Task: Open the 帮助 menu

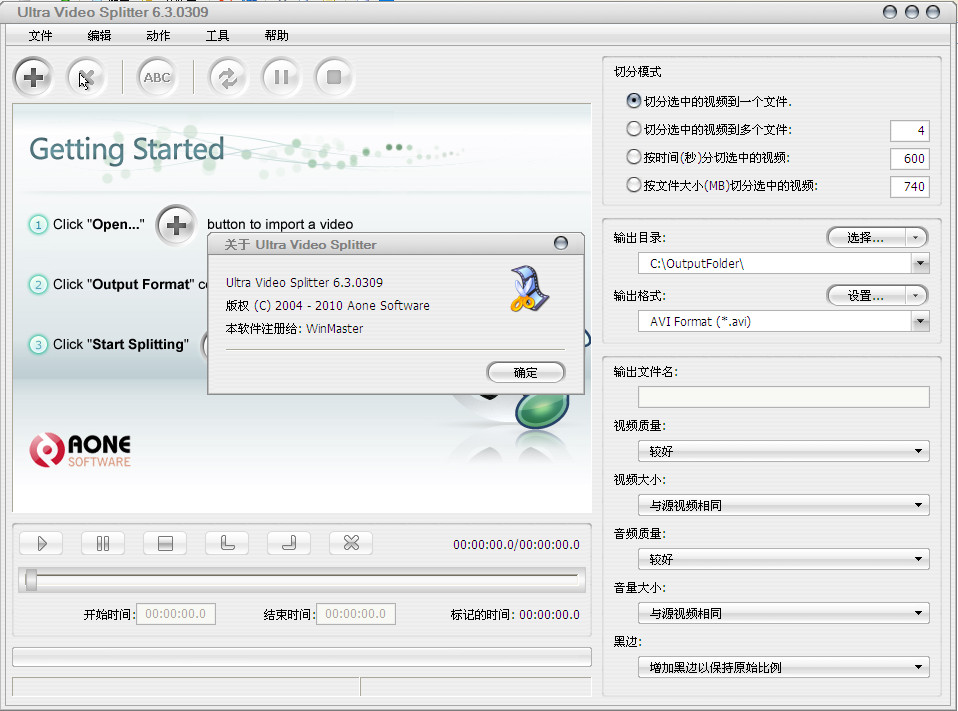Action: click(x=276, y=35)
